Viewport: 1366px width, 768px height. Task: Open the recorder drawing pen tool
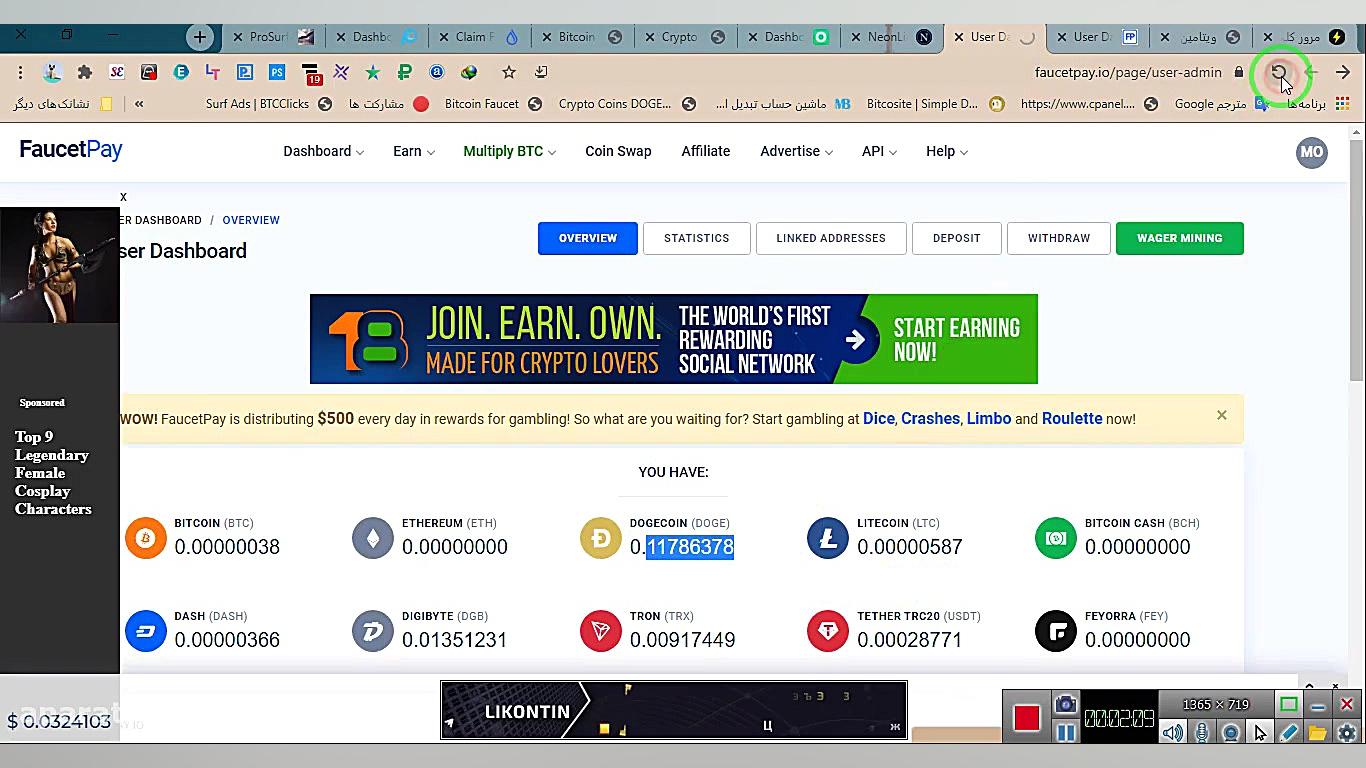click(1289, 732)
